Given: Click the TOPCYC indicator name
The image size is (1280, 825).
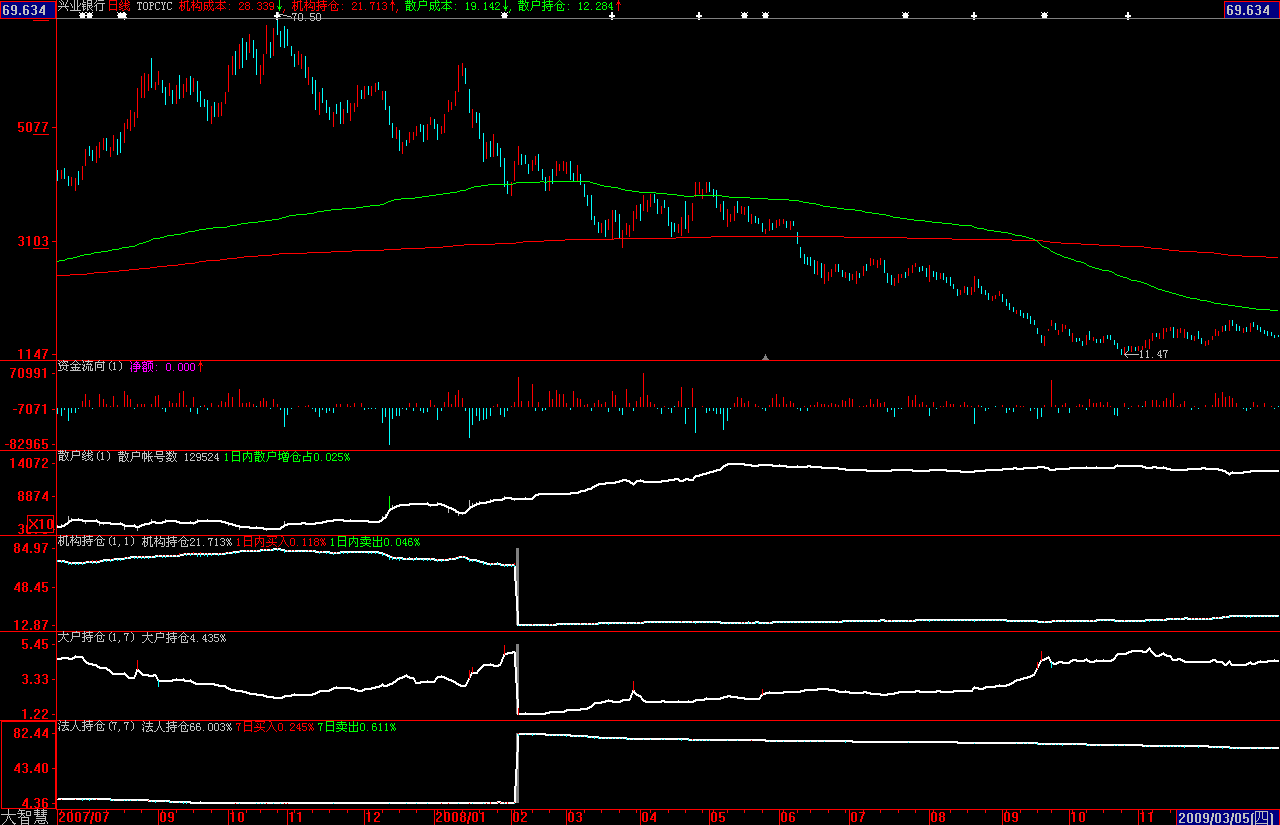Looking at the screenshot, I should click(x=154, y=6).
